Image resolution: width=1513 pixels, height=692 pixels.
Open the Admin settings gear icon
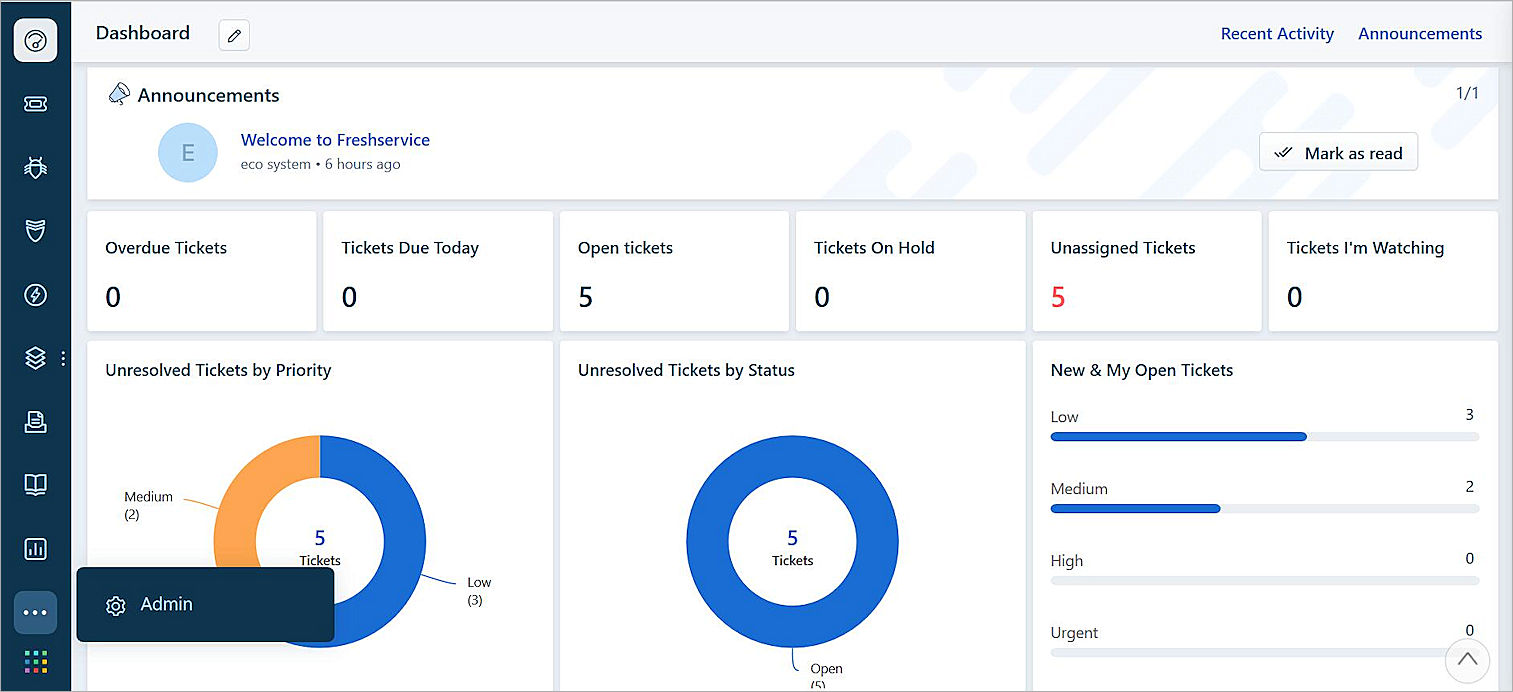(116, 605)
